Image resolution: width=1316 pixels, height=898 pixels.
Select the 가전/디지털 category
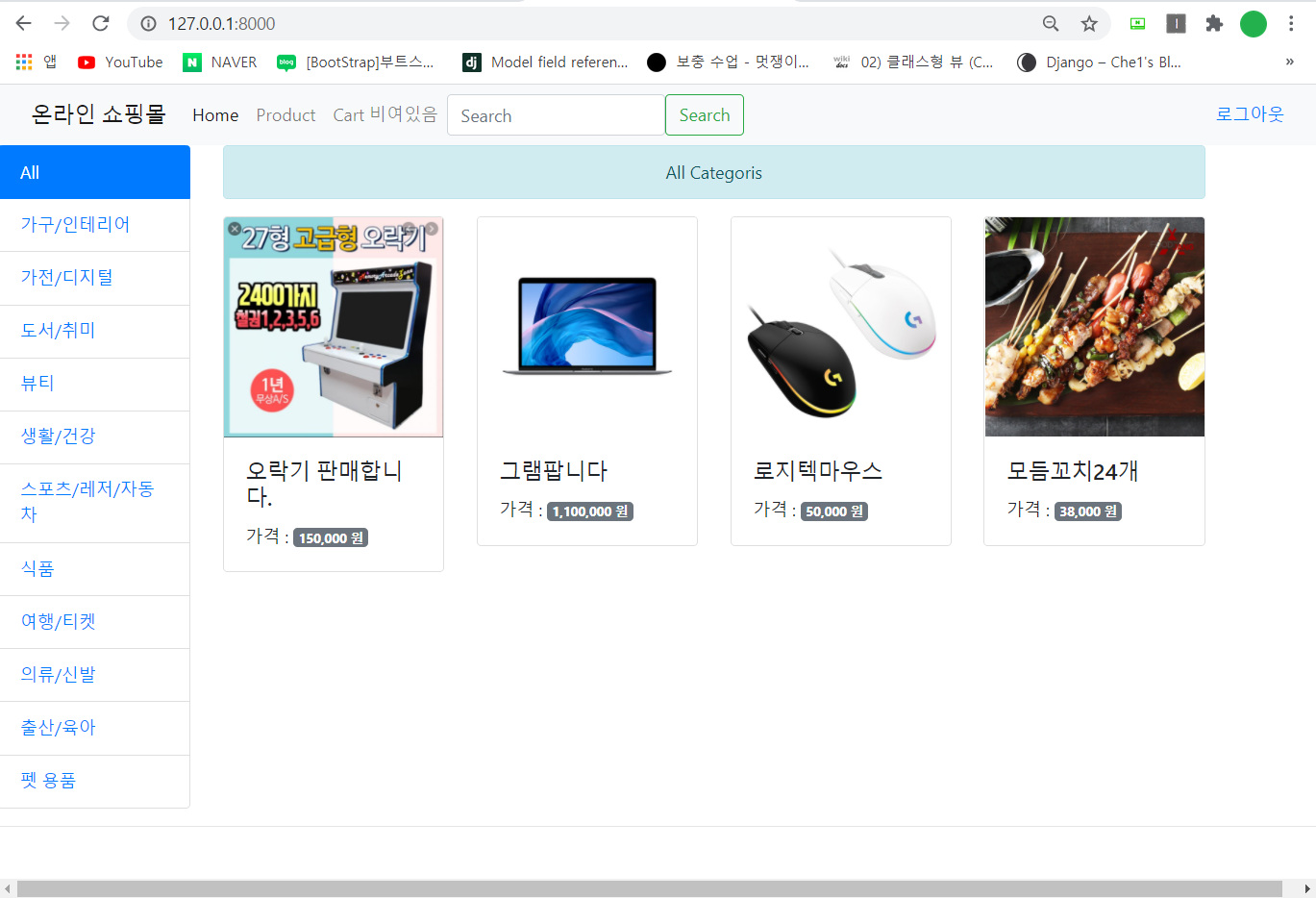pos(95,278)
